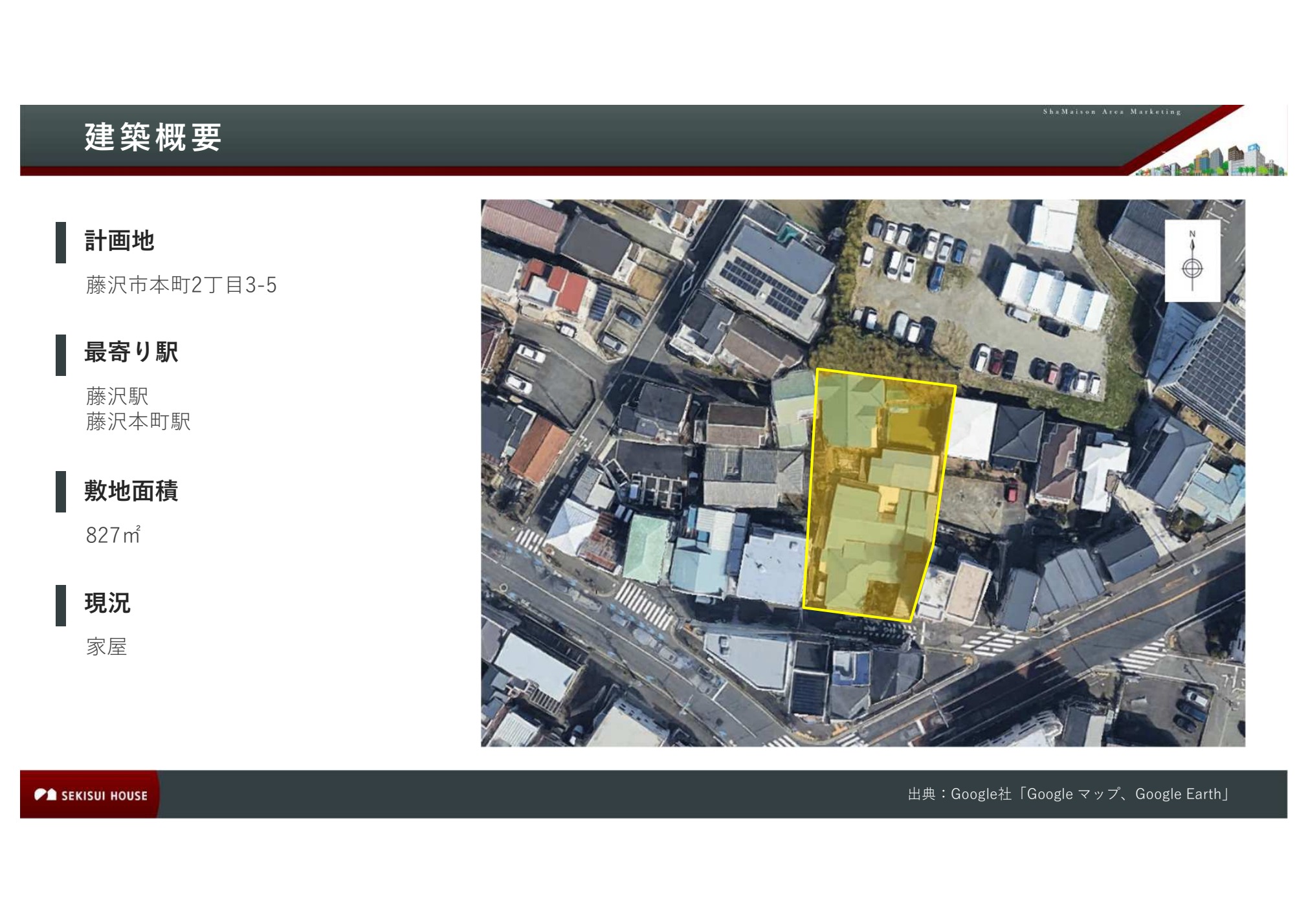Click the Google source credit in the footer

(x=1068, y=794)
